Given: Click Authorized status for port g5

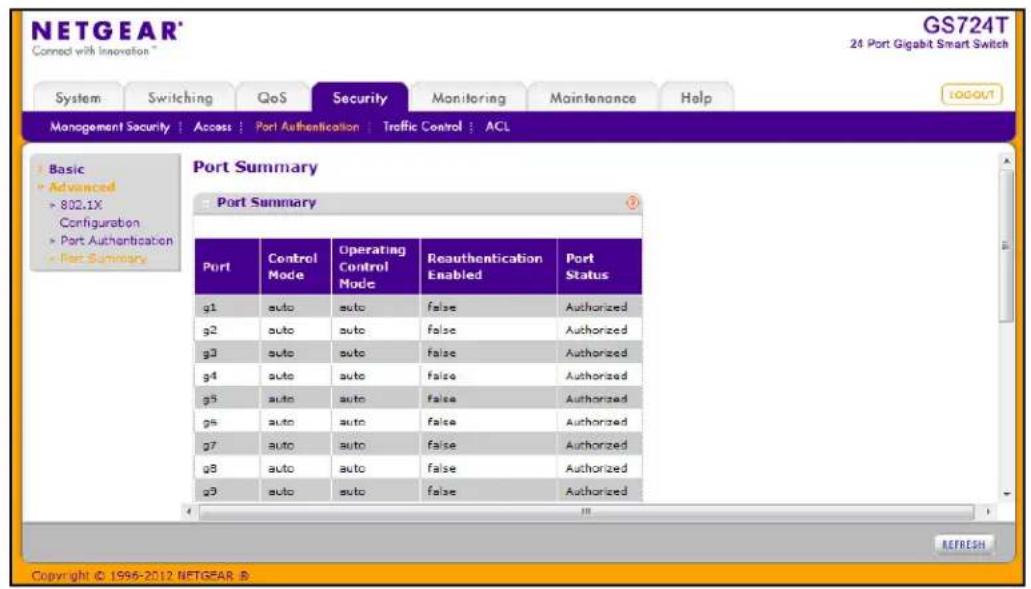Looking at the screenshot, I should point(596,399).
